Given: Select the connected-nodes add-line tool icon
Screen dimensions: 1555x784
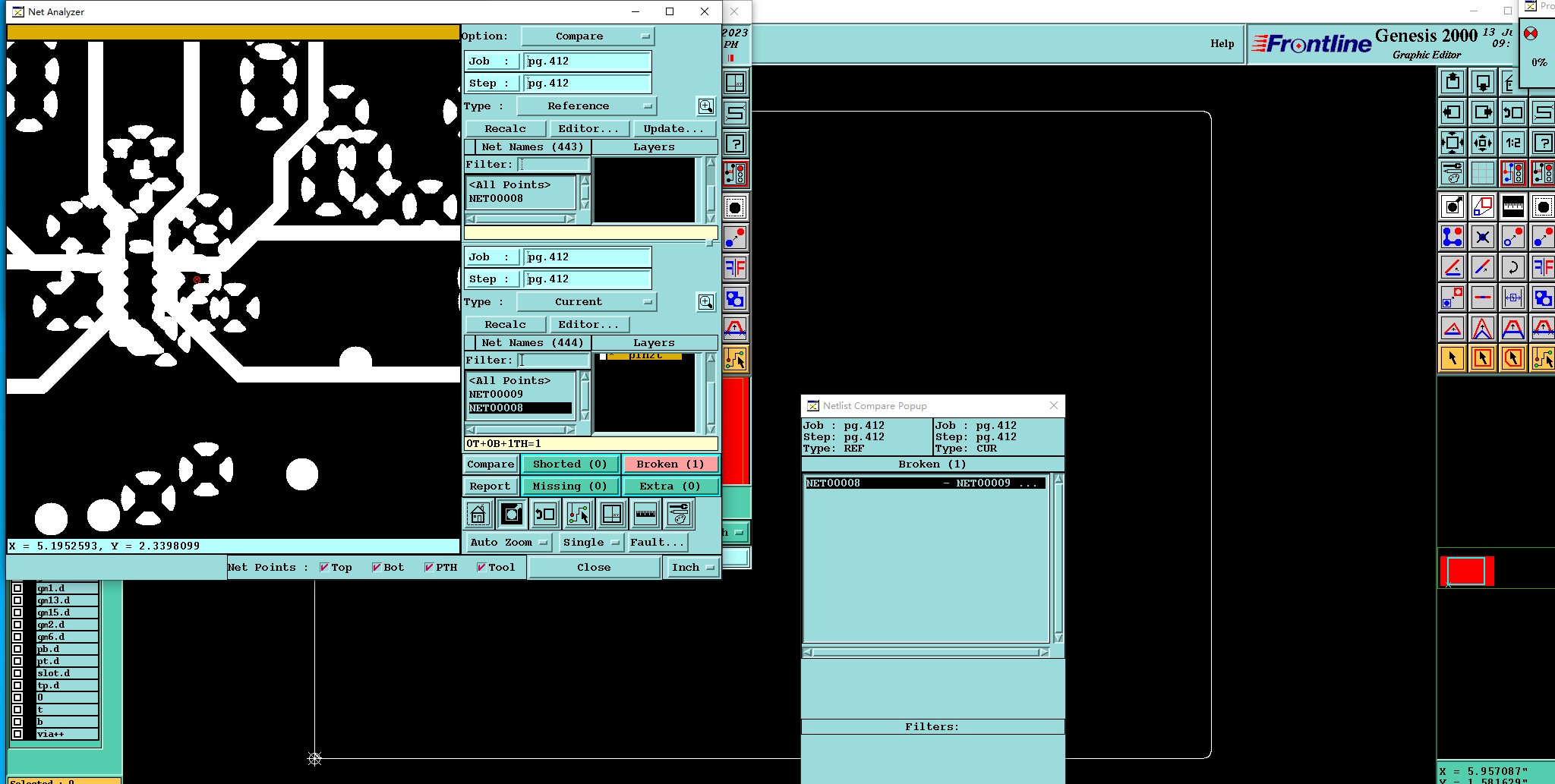Looking at the screenshot, I should [x=1452, y=237].
